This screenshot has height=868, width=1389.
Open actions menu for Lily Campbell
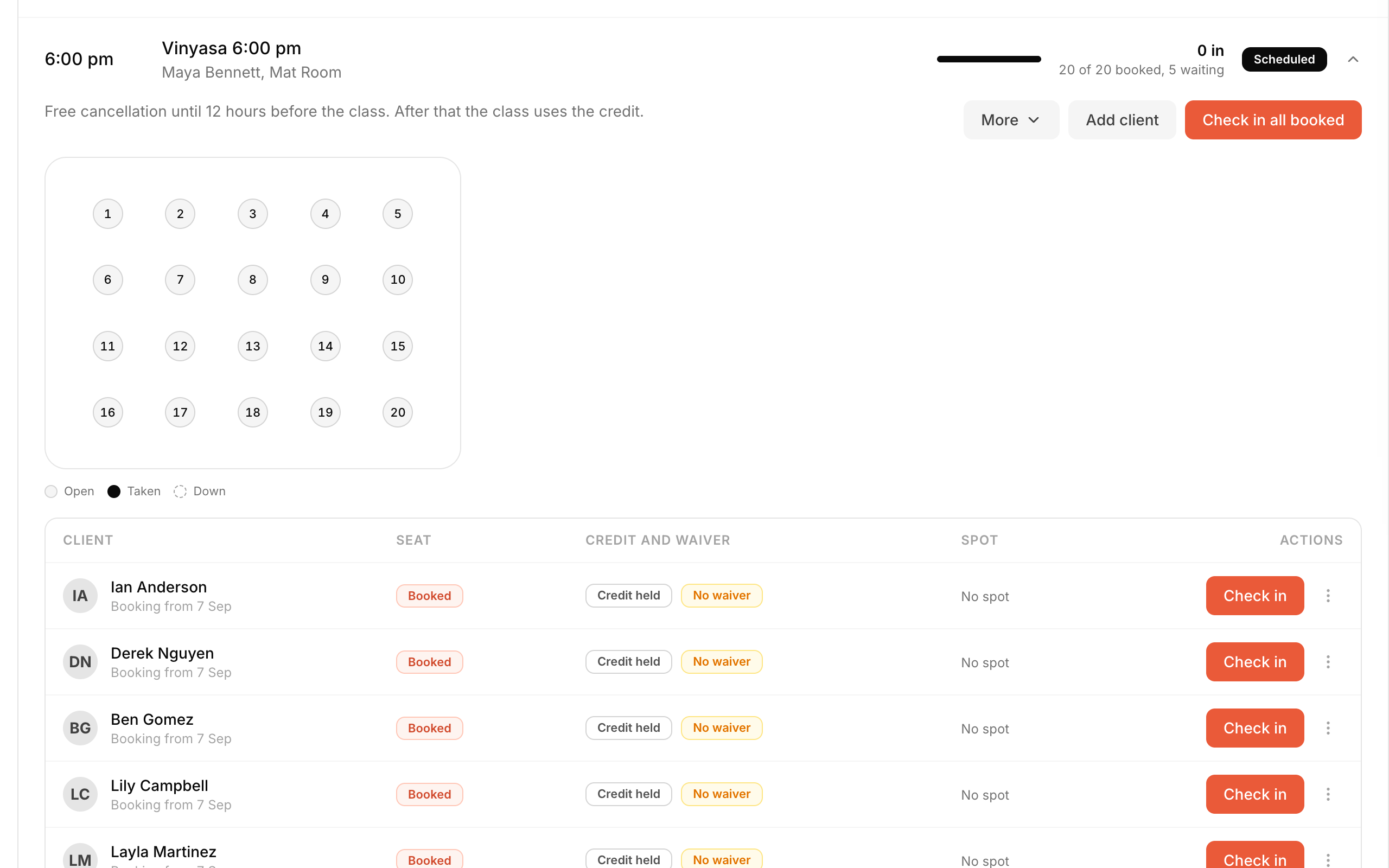coord(1328,795)
